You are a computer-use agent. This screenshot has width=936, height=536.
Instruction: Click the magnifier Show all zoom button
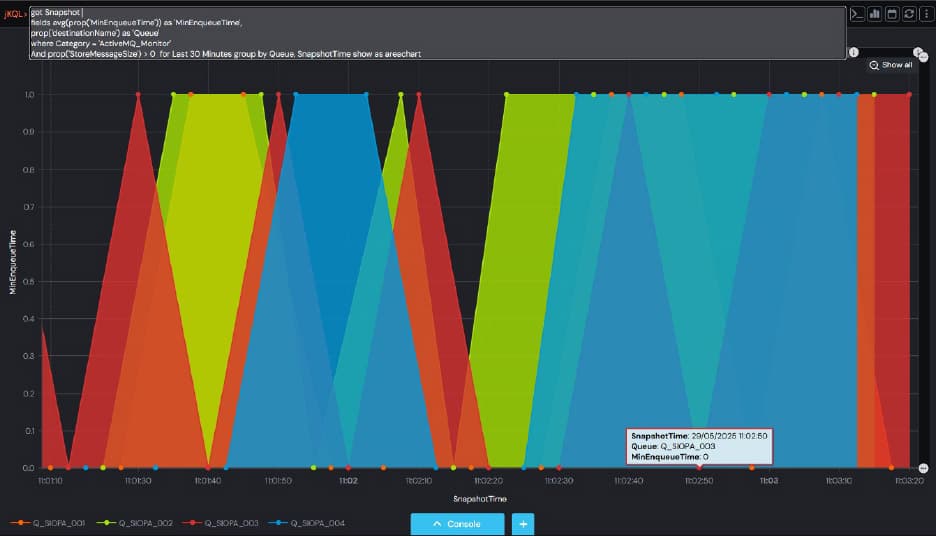pos(890,65)
